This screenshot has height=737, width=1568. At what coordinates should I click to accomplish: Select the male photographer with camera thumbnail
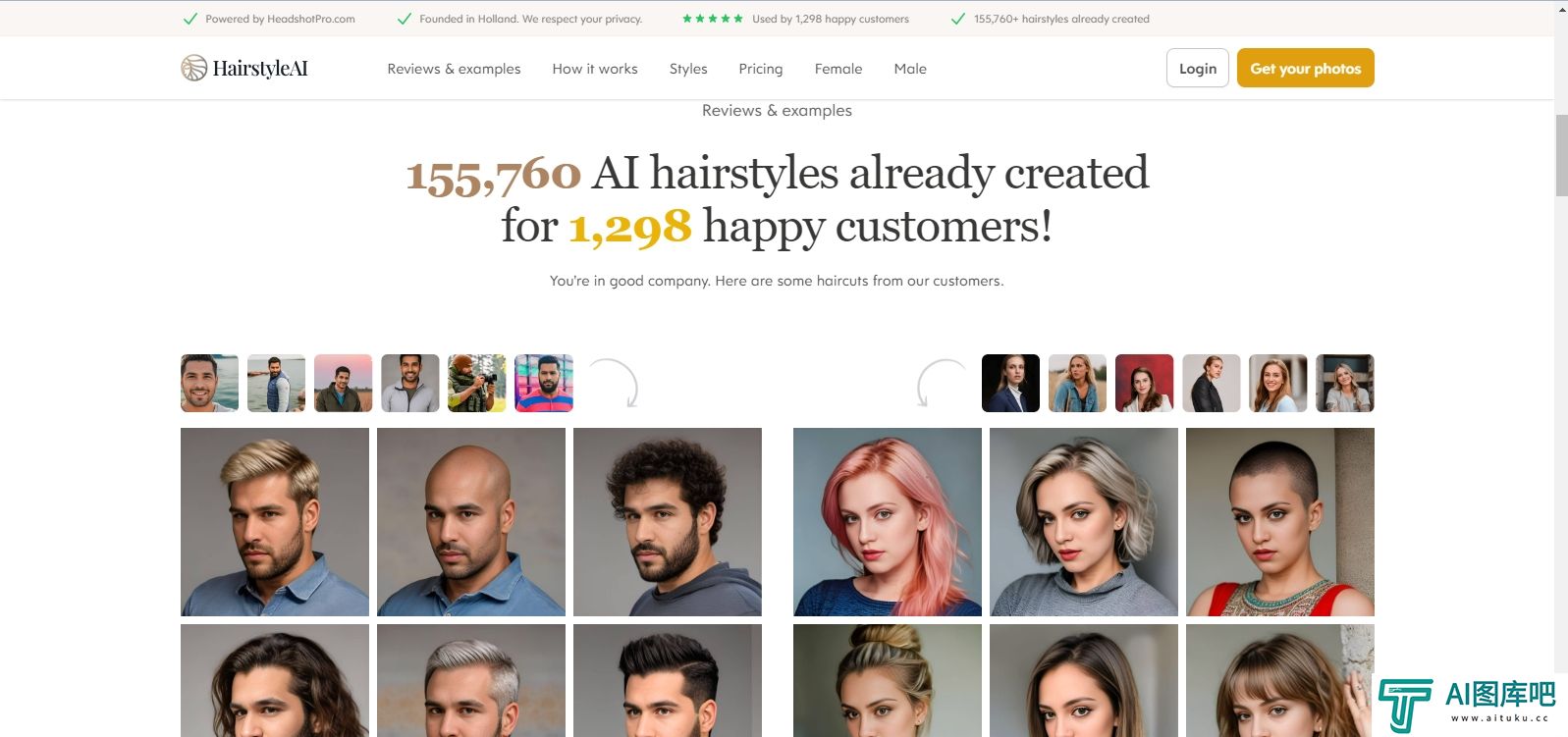pyautogui.click(x=477, y=383)
